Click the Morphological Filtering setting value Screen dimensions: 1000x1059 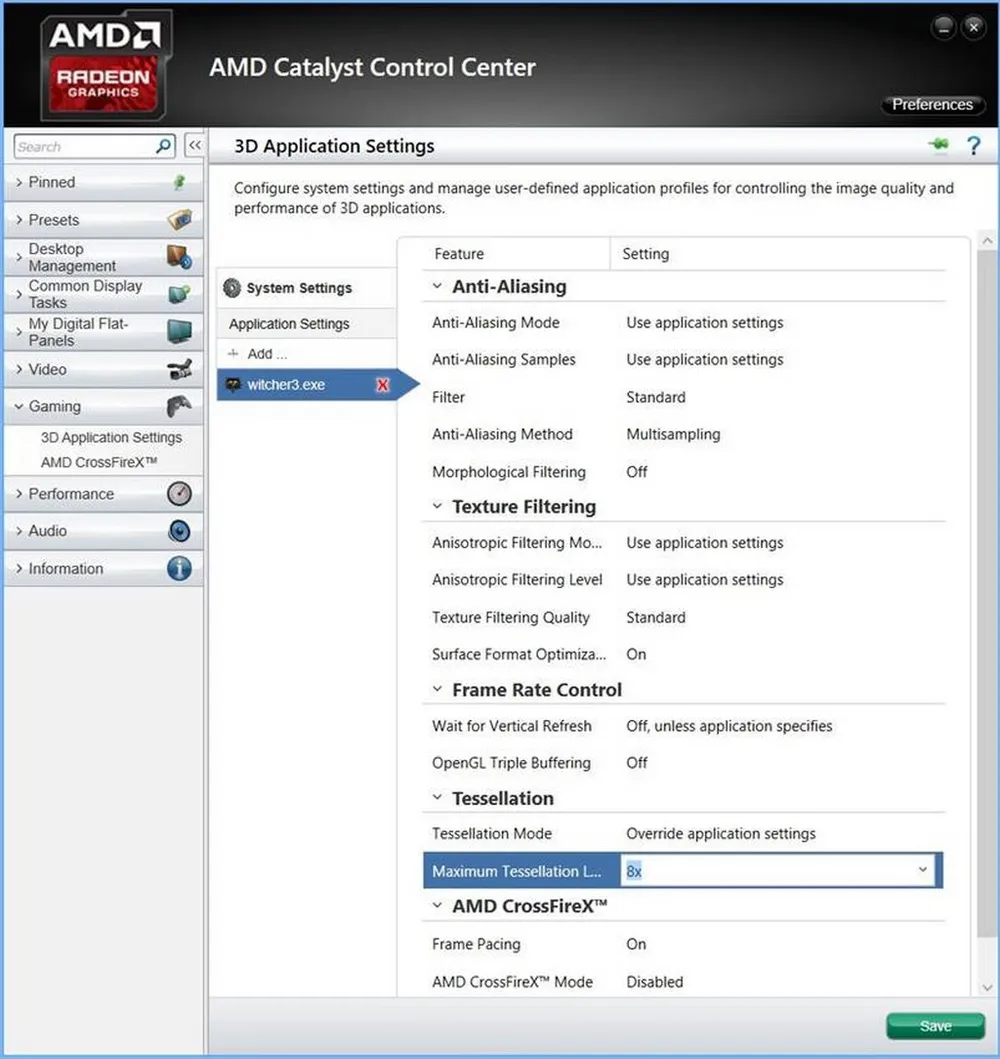tap(637, 472)
